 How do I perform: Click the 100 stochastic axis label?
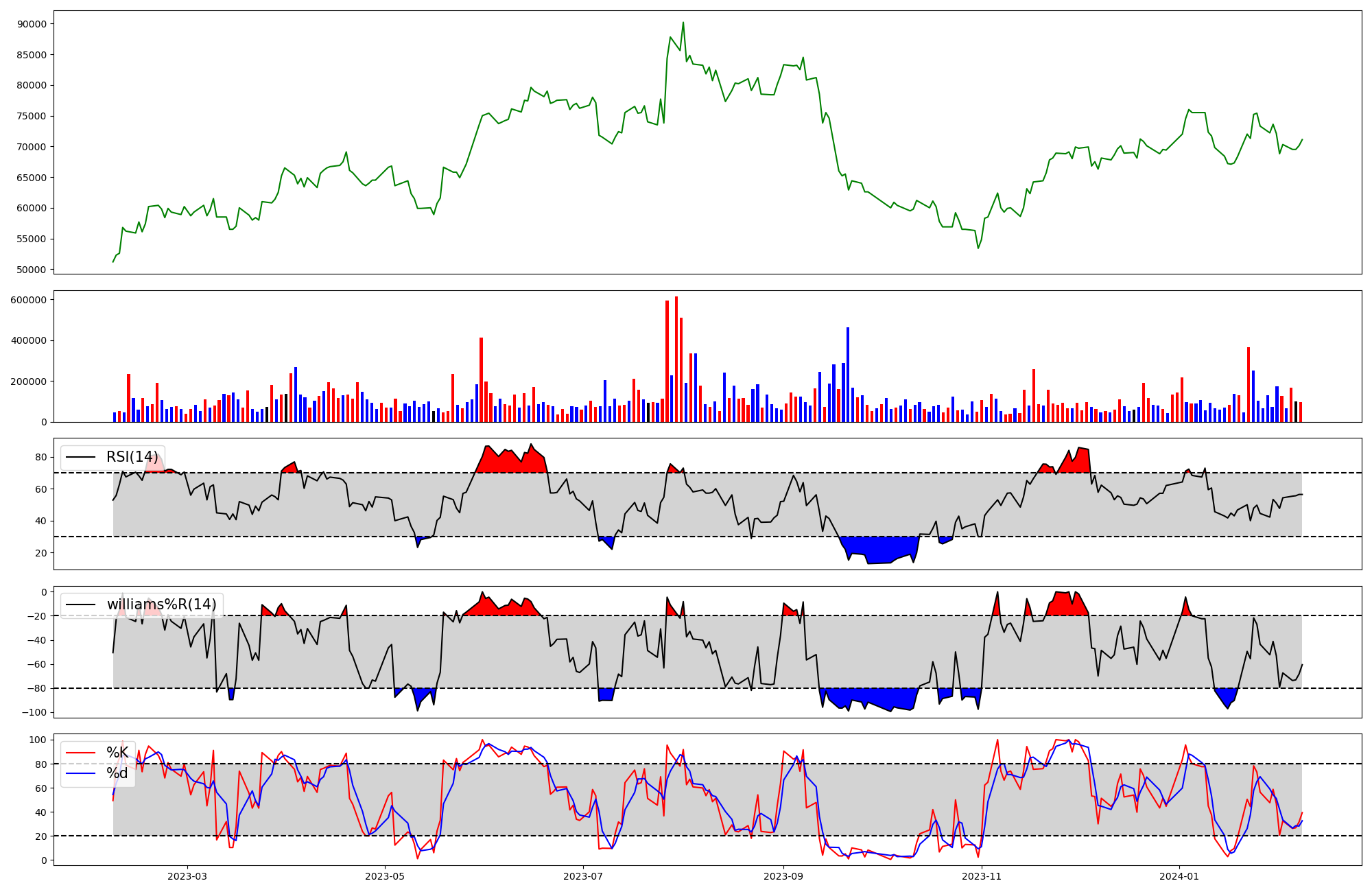click(x=38, y=740)
